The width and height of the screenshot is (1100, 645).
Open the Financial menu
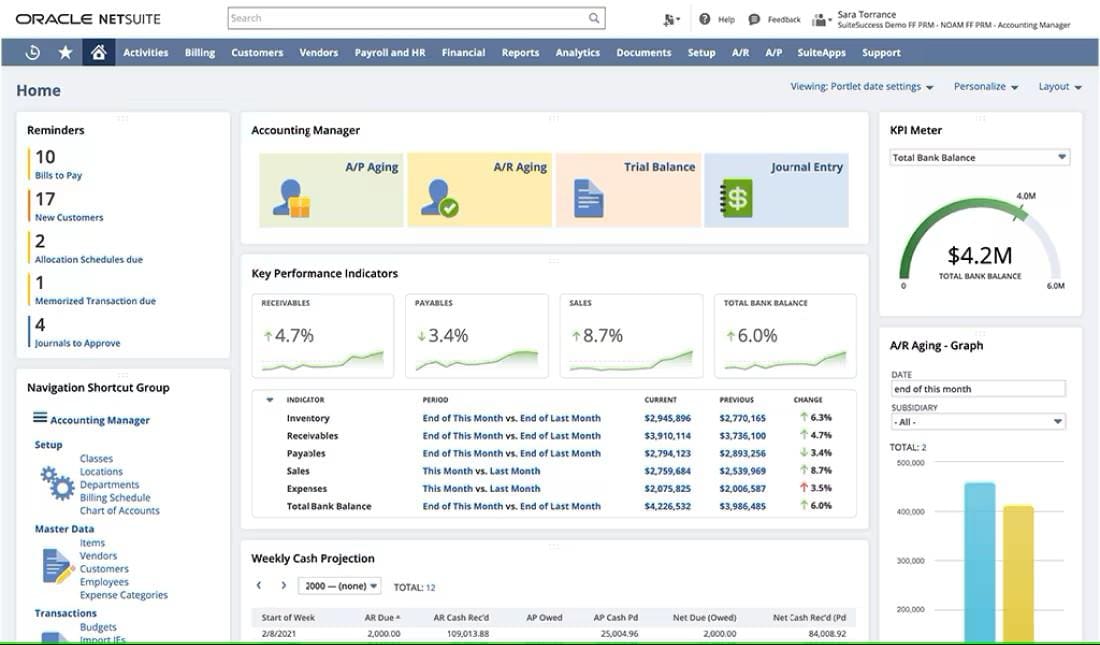coord(464,53)
